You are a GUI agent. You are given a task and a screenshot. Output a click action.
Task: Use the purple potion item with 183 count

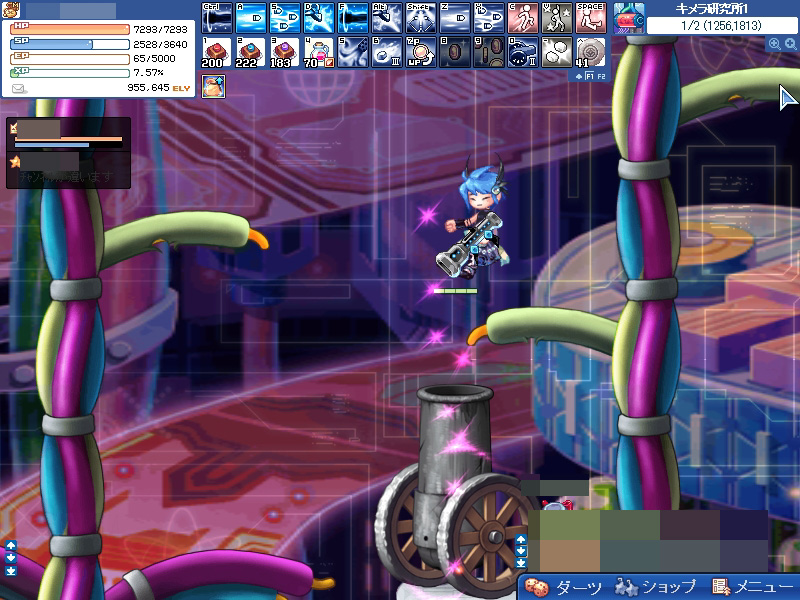285,52
